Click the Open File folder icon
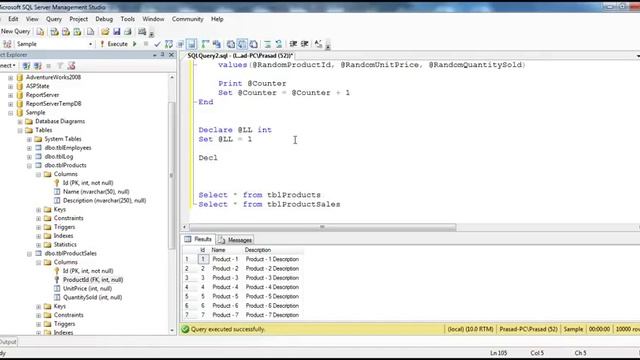The height and width of the screenshot is (360, 640). [105, 32]
